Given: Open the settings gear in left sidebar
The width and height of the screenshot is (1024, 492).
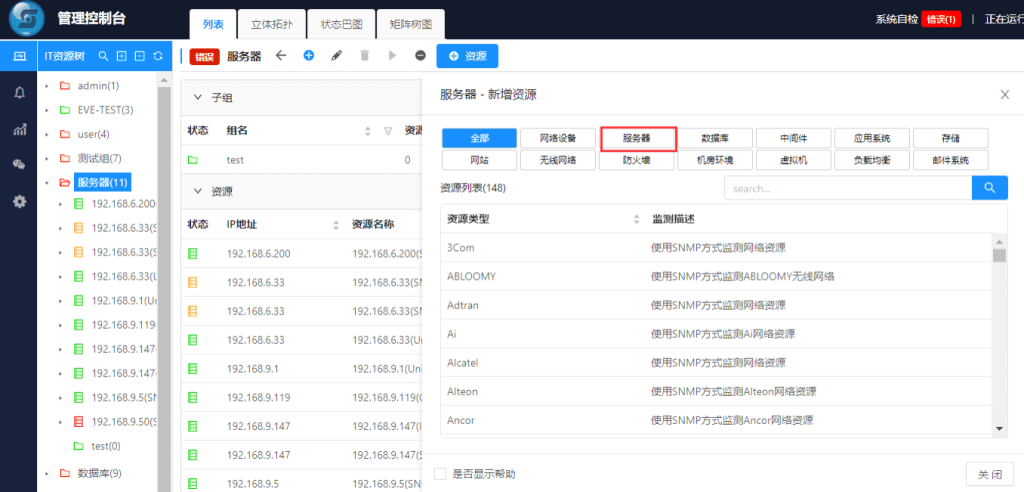Looking at the screenshot, I should [19, 201].
